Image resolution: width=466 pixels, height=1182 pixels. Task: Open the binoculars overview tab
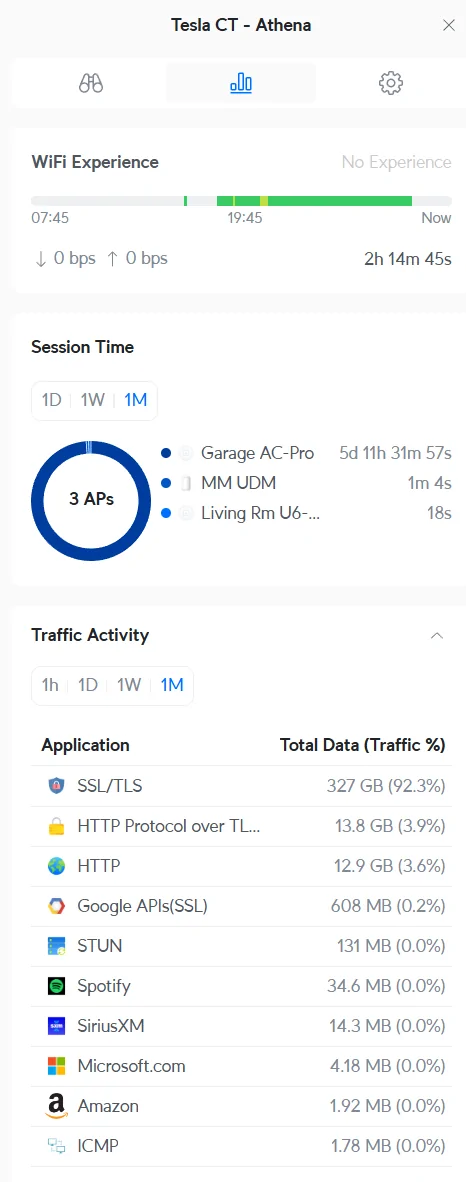pyautogui.click(x=90, y=83)
